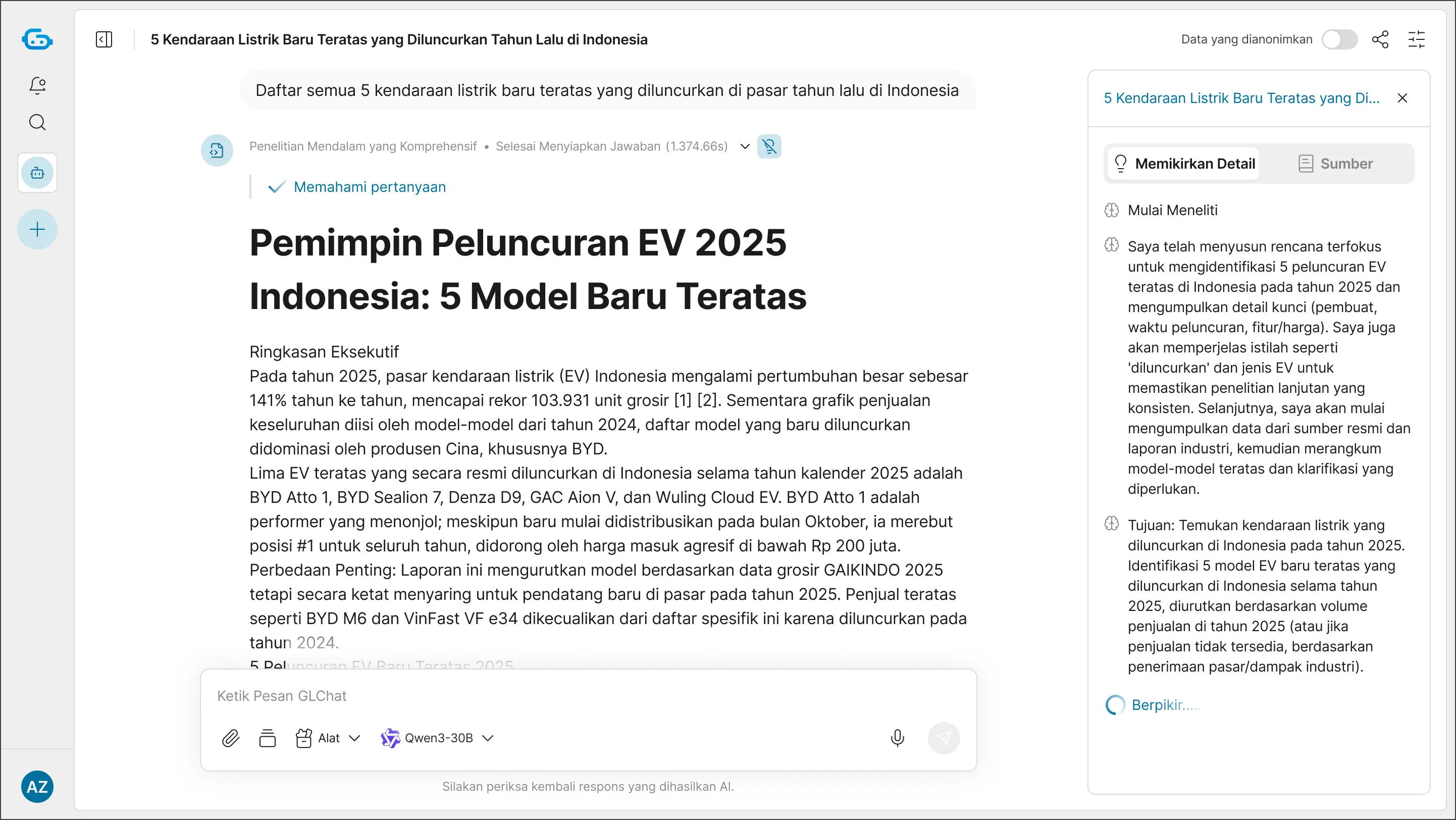1456x820 pixels.
Task: Select the GLChat robot assistant icon in sidebar
Action: [37, 173]
